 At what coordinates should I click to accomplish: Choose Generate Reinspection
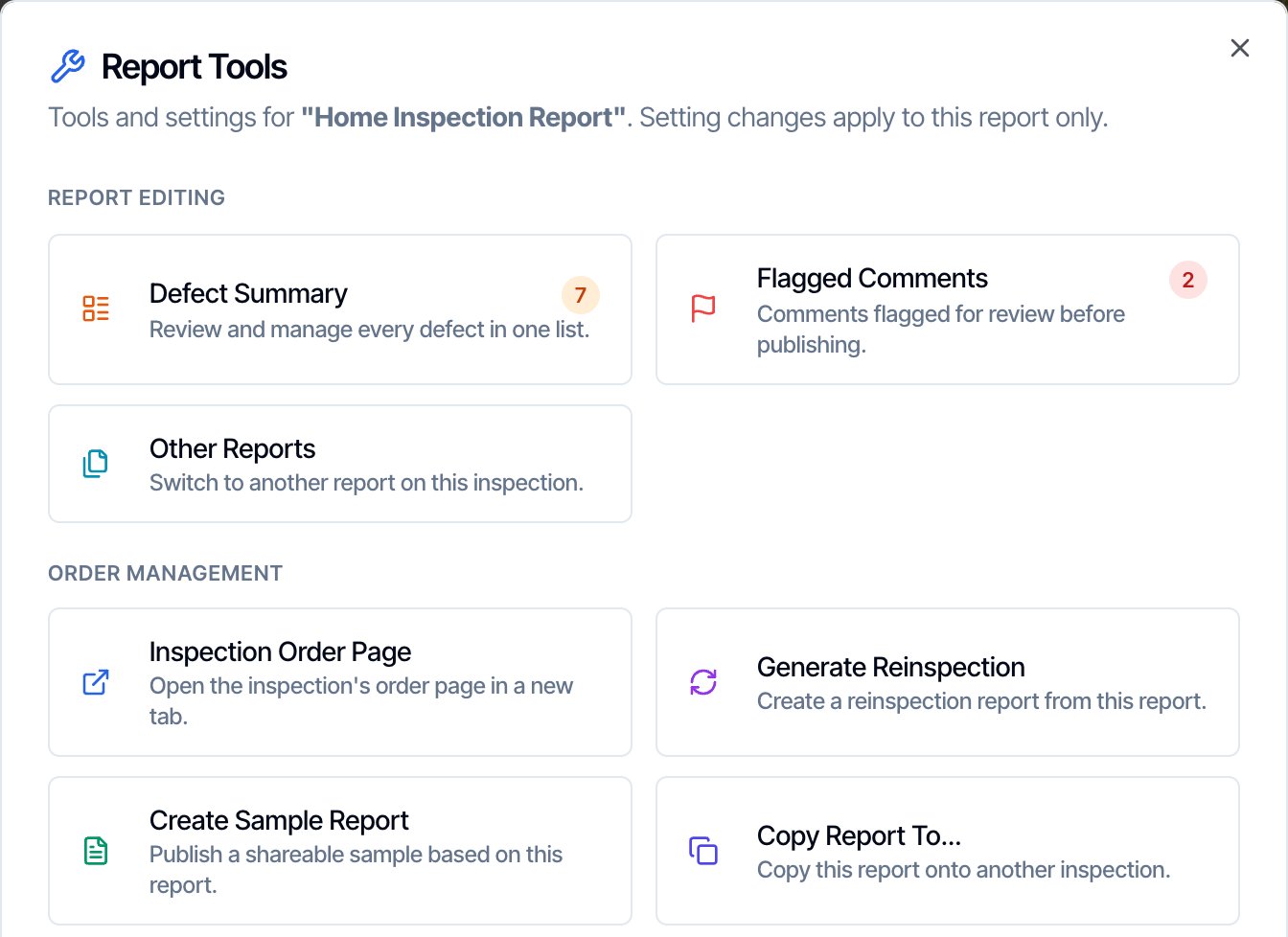click(948, 682)
